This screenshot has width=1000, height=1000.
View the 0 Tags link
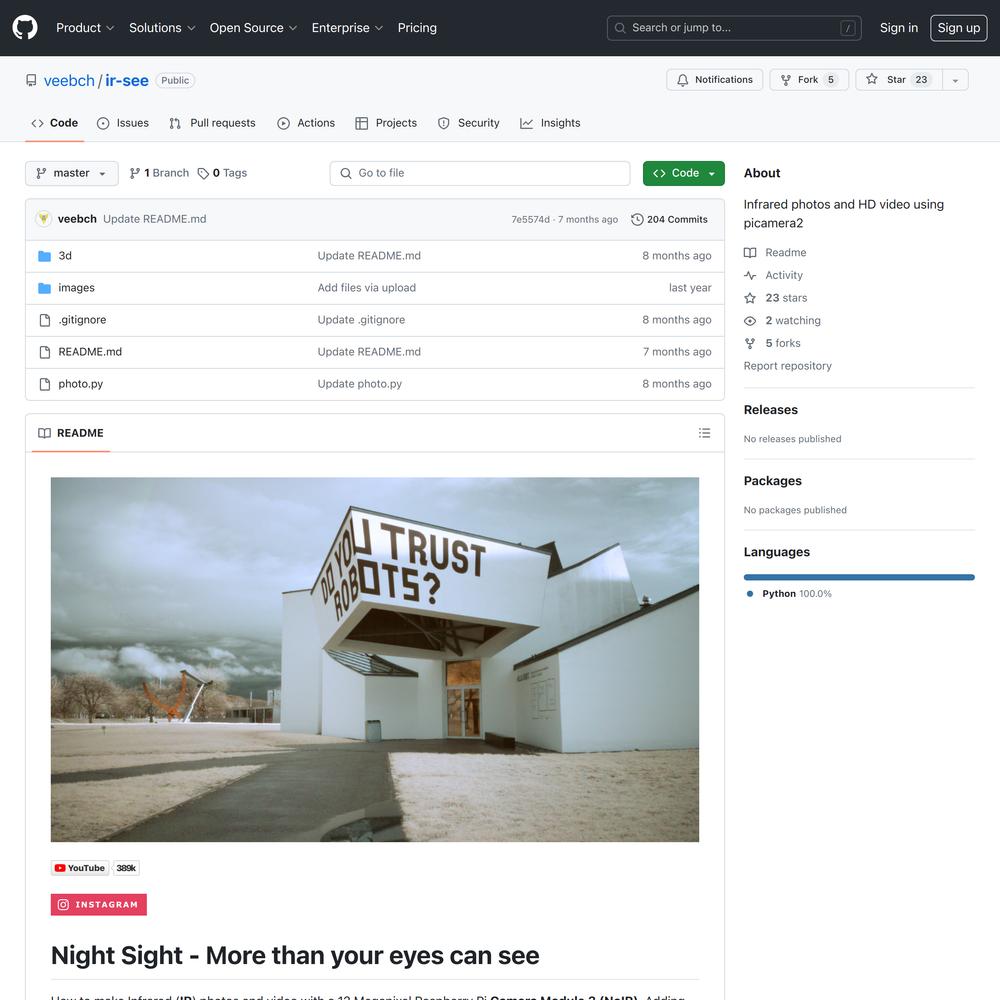coord(222,173)
